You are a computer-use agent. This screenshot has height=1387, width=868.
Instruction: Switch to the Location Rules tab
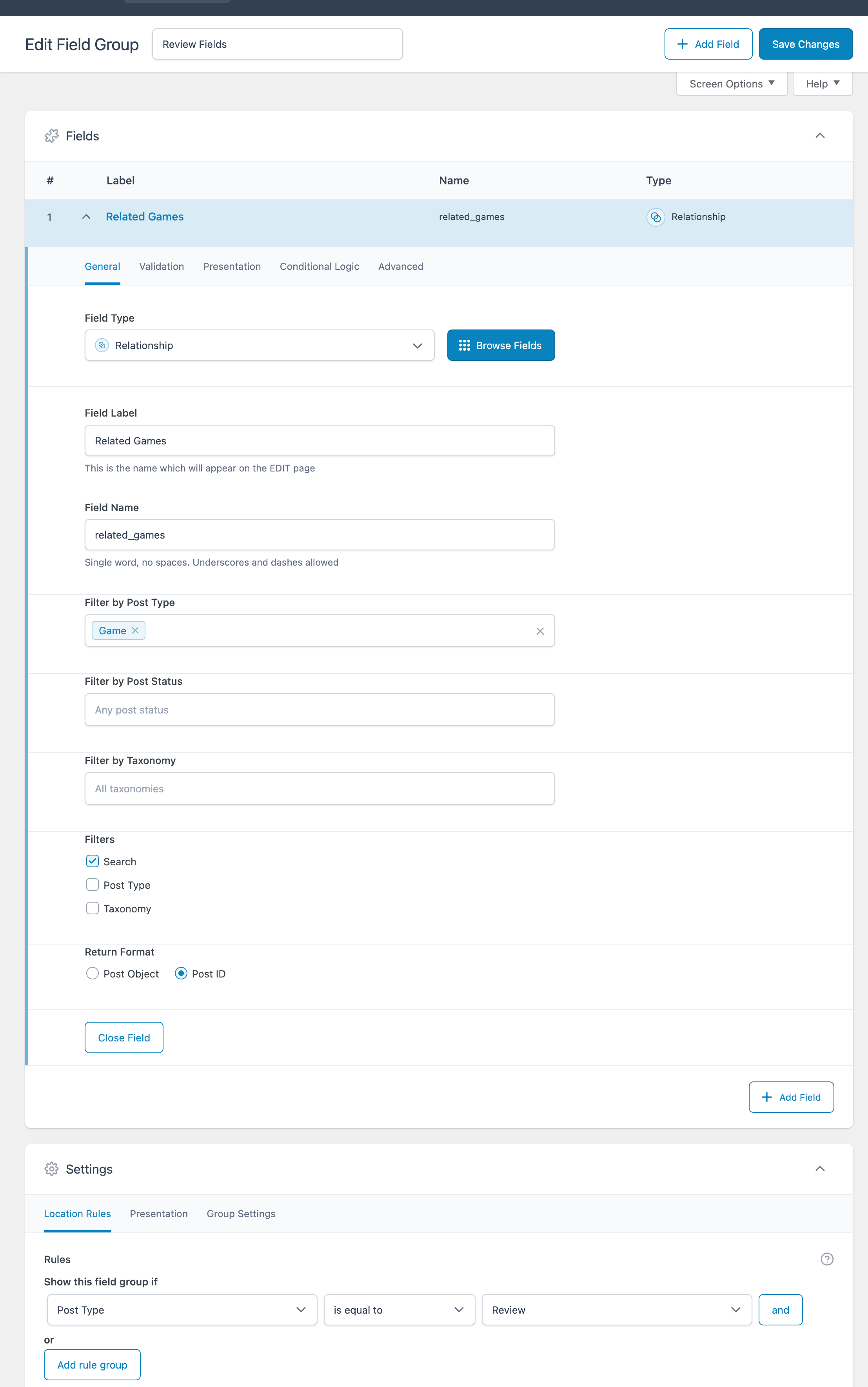point(78,1214)
